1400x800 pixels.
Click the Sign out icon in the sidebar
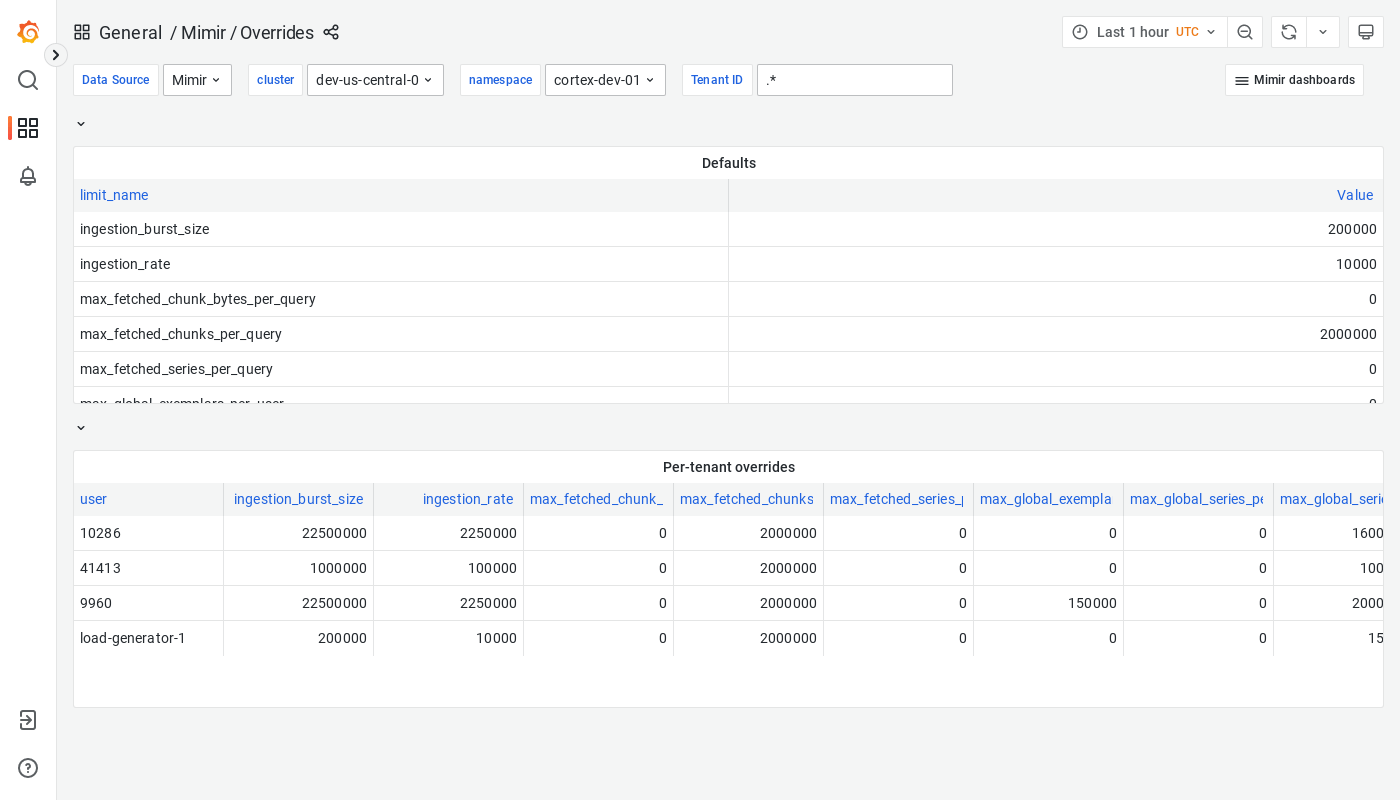tap(28, 720)
